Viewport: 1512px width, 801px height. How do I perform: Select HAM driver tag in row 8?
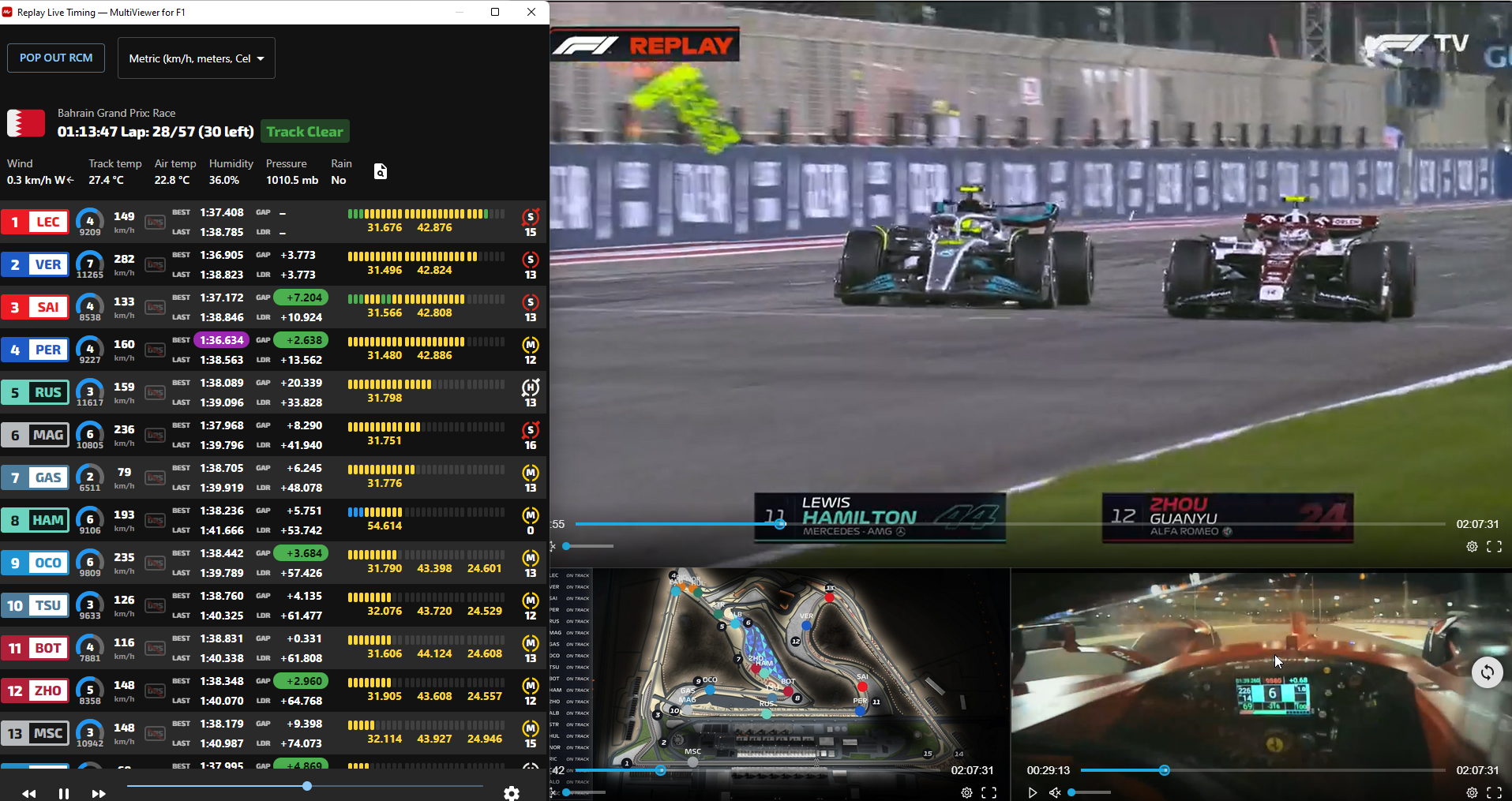[36, 520]
